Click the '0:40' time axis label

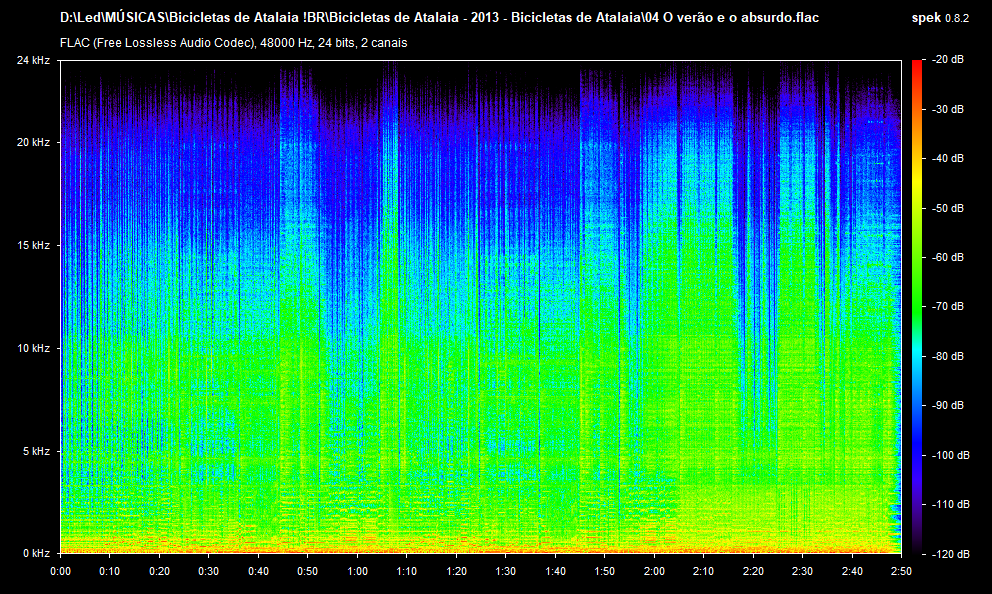tap(258, 571)
